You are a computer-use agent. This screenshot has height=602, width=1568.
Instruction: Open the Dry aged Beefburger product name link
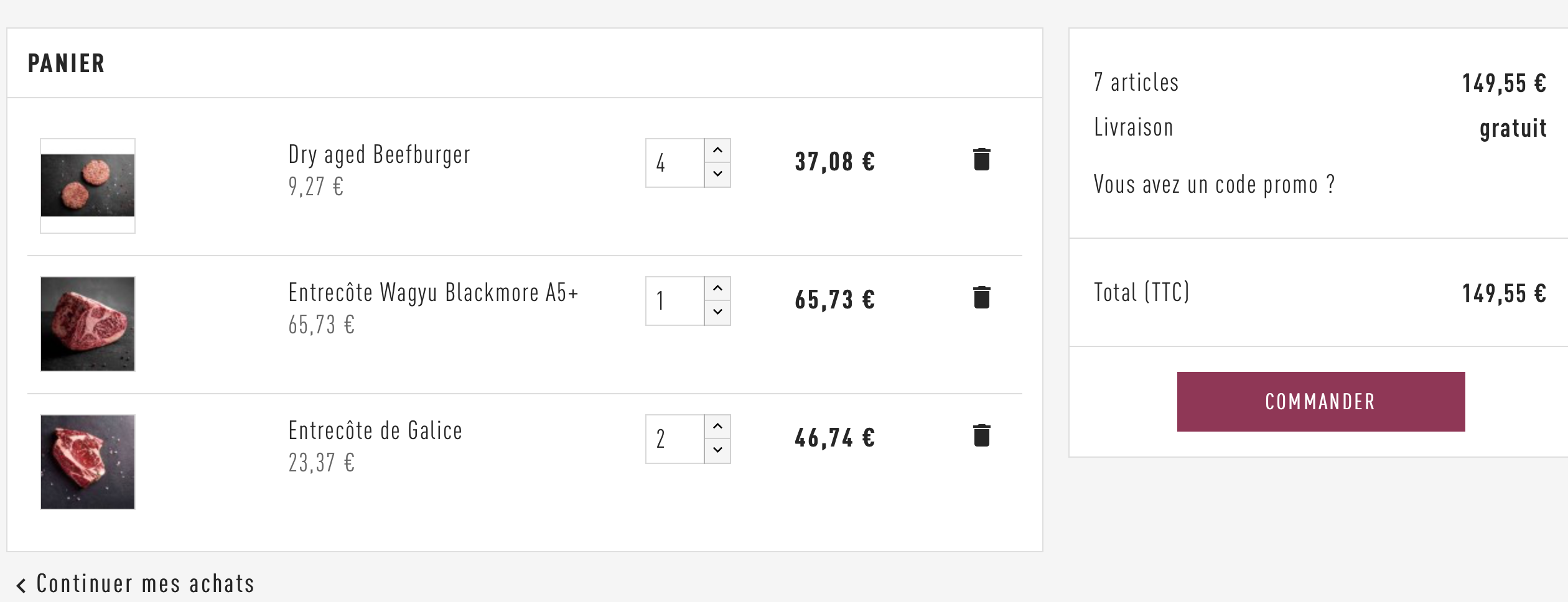point(379,155)
